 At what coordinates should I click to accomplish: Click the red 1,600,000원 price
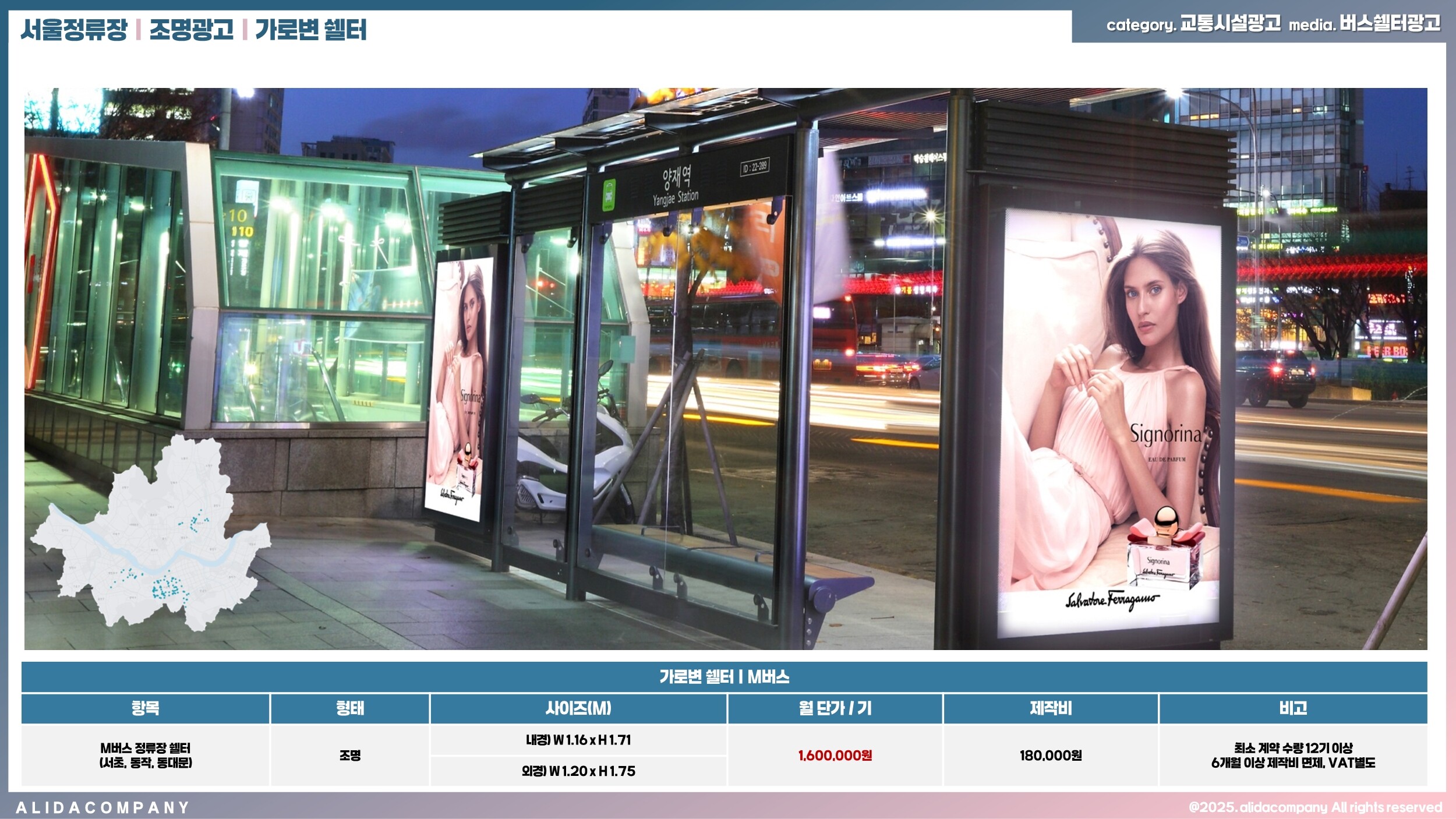[x=835, y=756]
